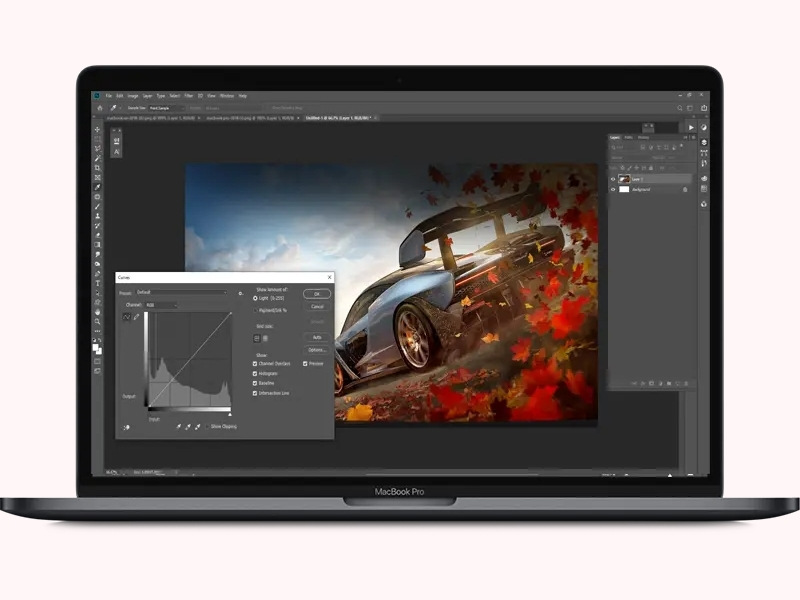Open the Channel RGB dropdown

click(x=161, y=305)
